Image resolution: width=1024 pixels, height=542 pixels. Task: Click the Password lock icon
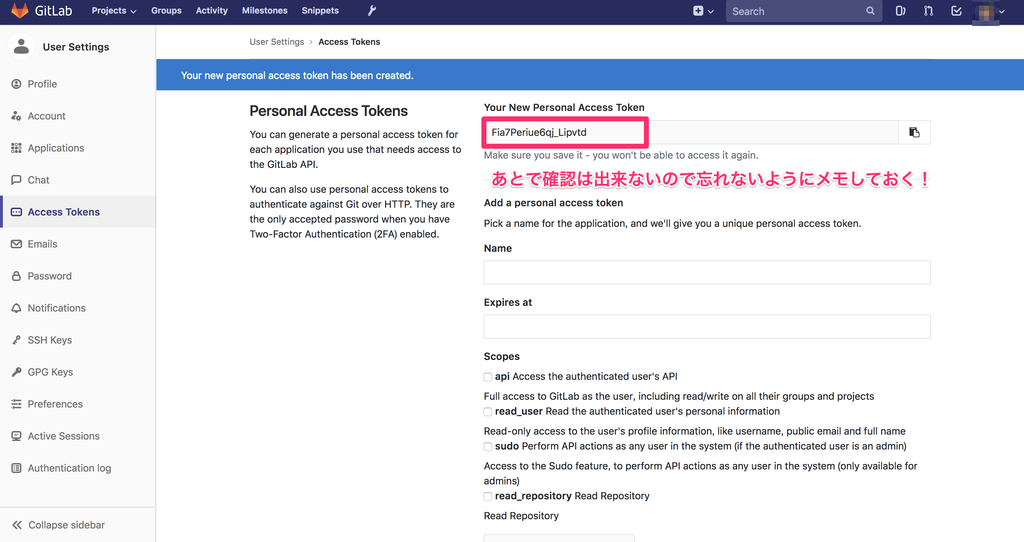(16, 276)
